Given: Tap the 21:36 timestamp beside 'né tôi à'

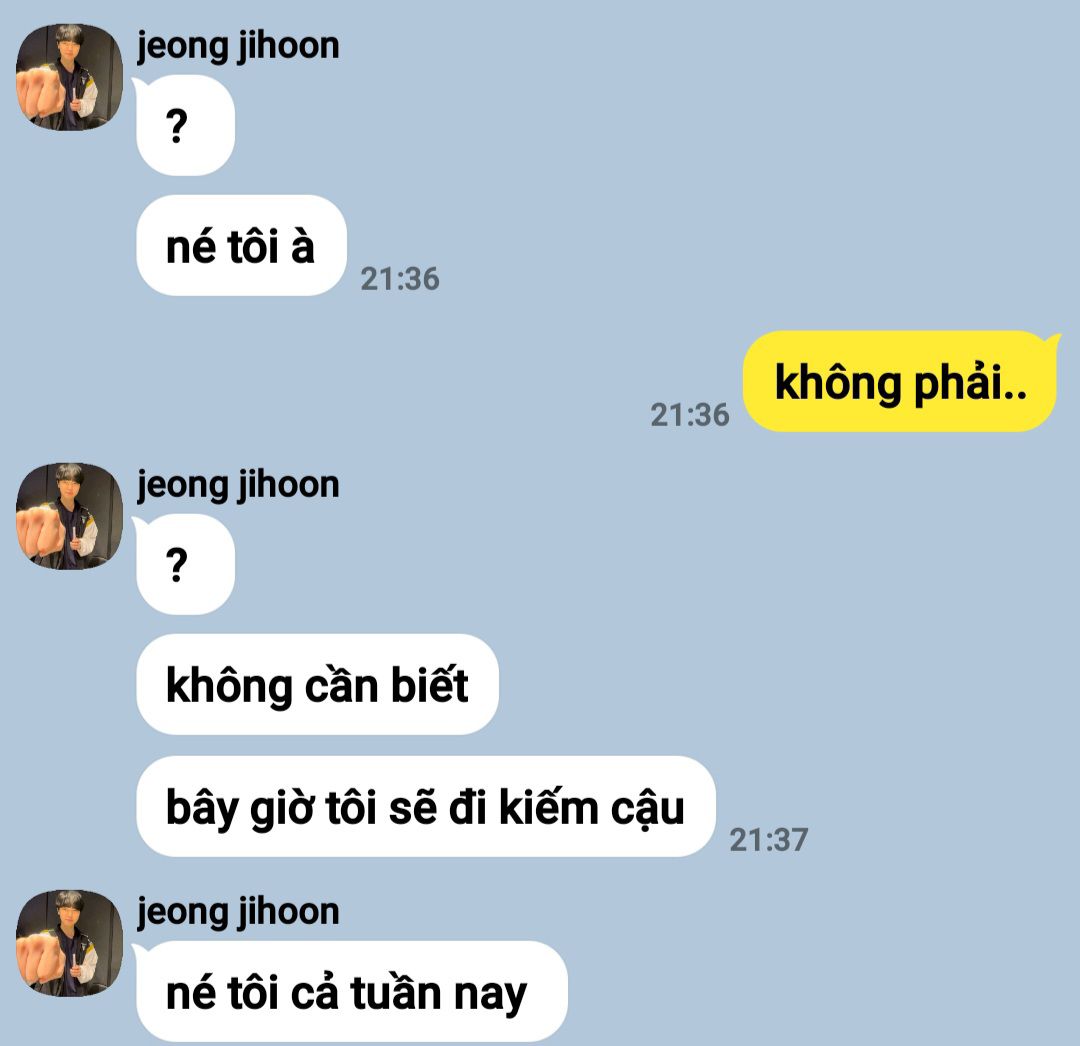Looking at the screenshot, I should [x=399, y=279].
